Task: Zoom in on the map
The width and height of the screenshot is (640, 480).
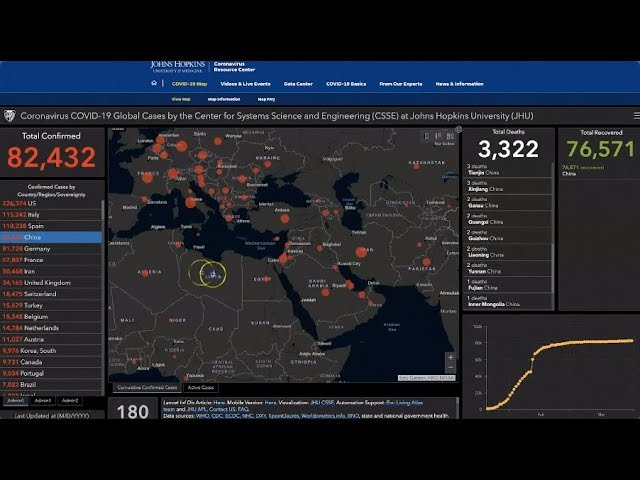Action: [451, 358]
